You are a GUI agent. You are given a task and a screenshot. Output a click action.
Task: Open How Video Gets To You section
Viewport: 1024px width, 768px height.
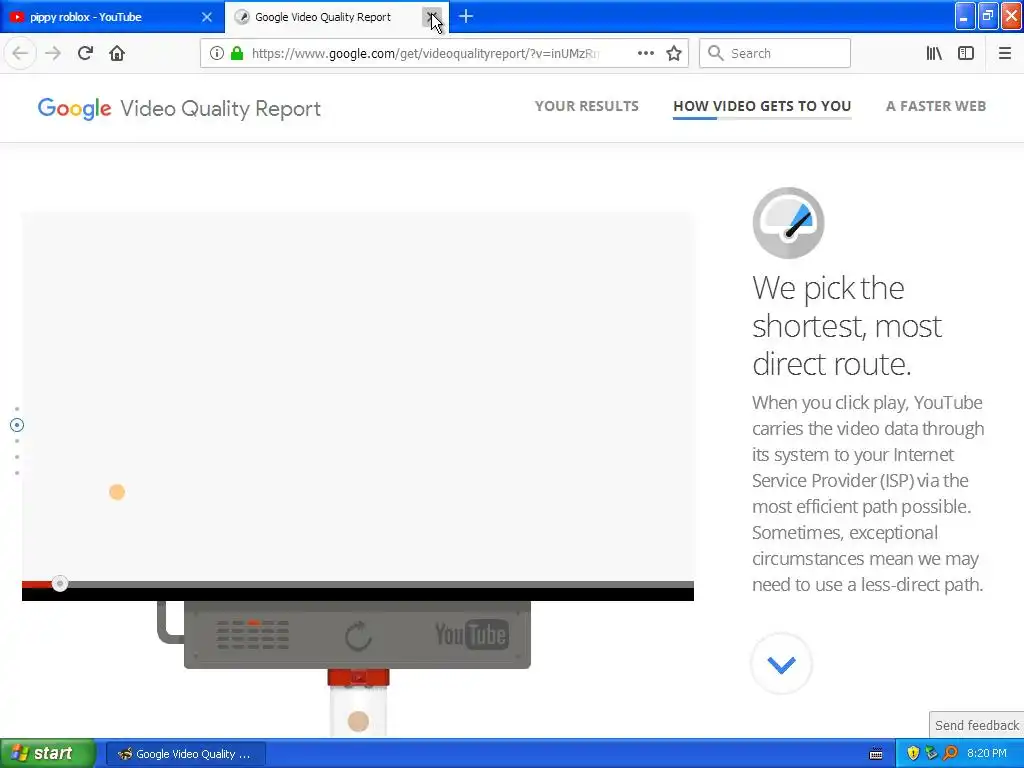click(762, 106)
